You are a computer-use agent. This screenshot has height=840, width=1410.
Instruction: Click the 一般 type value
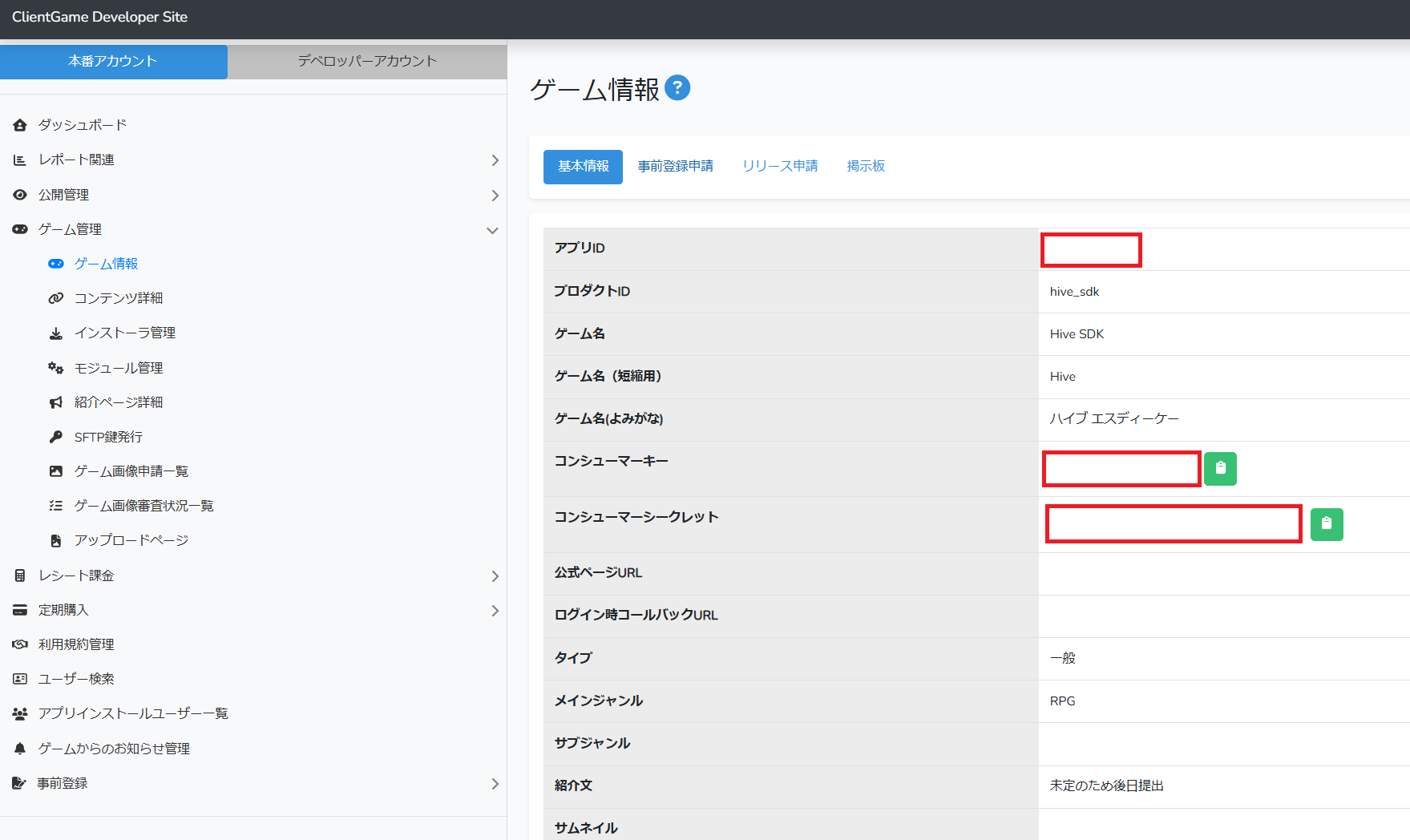[x=1063, y=658]
